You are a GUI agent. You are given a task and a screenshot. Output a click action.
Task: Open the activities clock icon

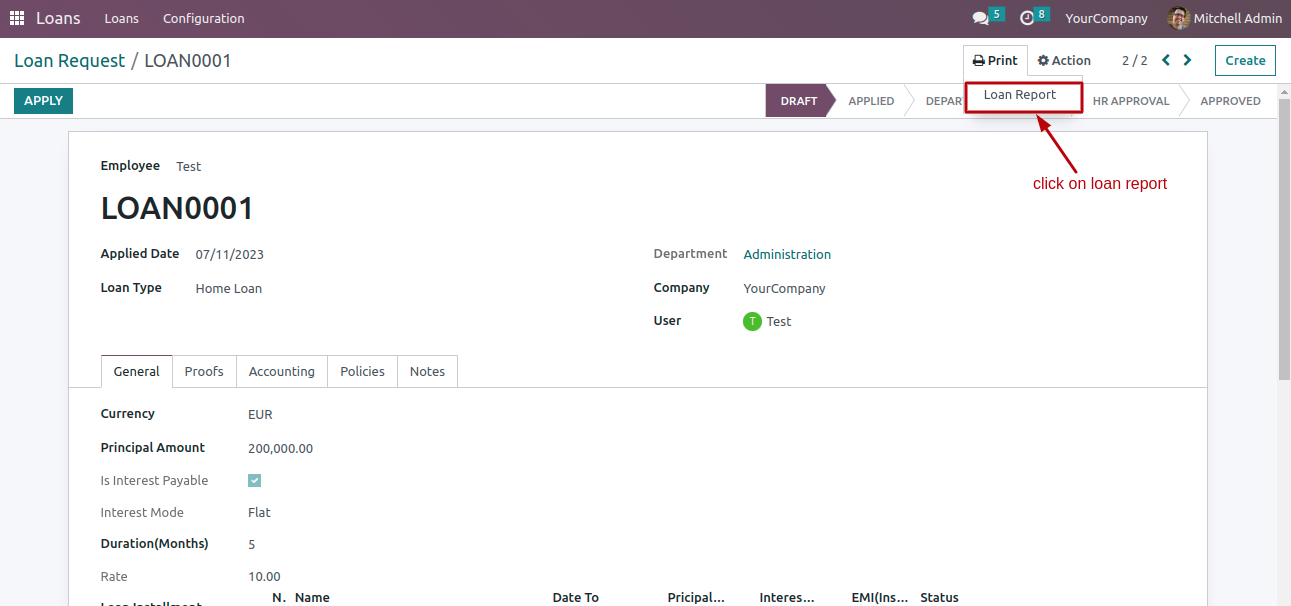(x=1027, y=18)
